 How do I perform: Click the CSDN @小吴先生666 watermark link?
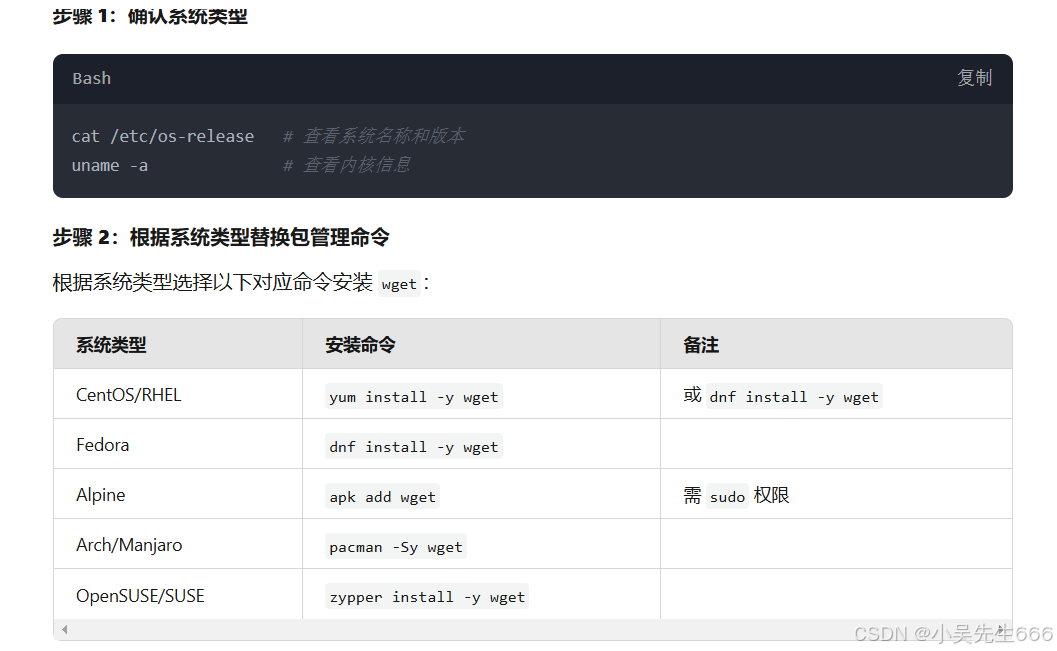click(x=950, y=634)
